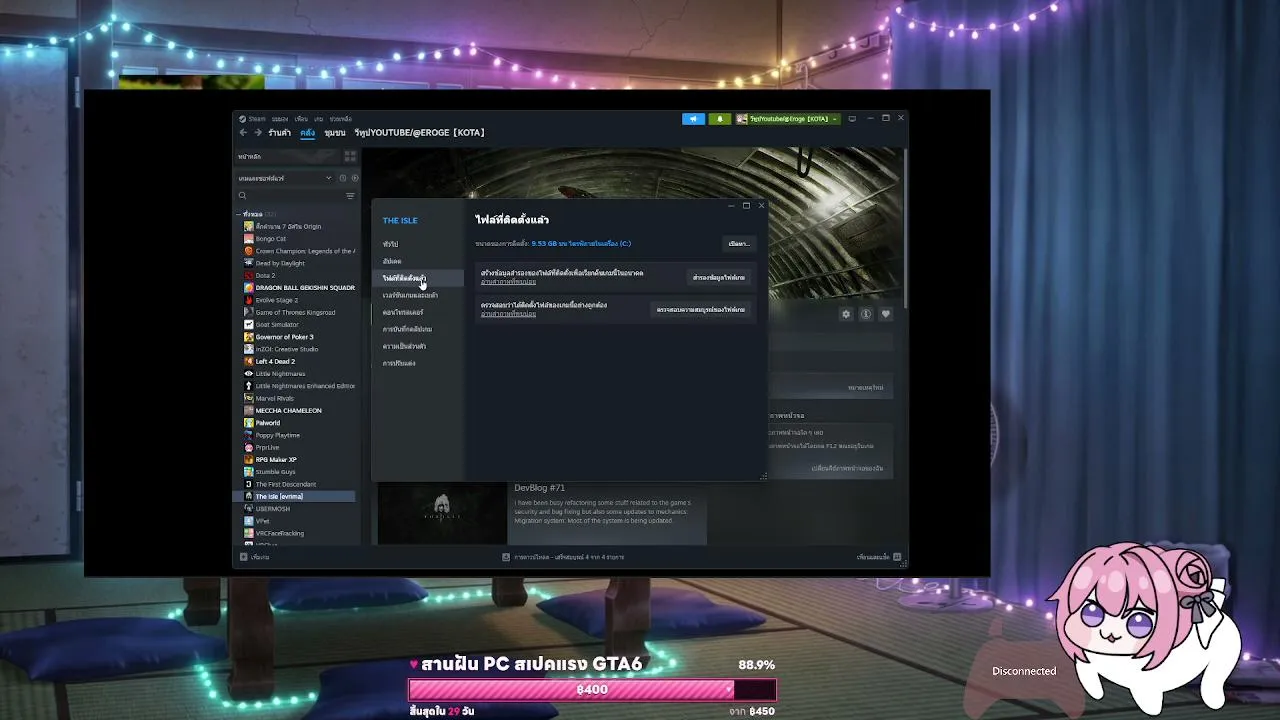Screen dimensions: 1280x720
Task: Click the Add a Game plus icon
Action: point(243,557)
